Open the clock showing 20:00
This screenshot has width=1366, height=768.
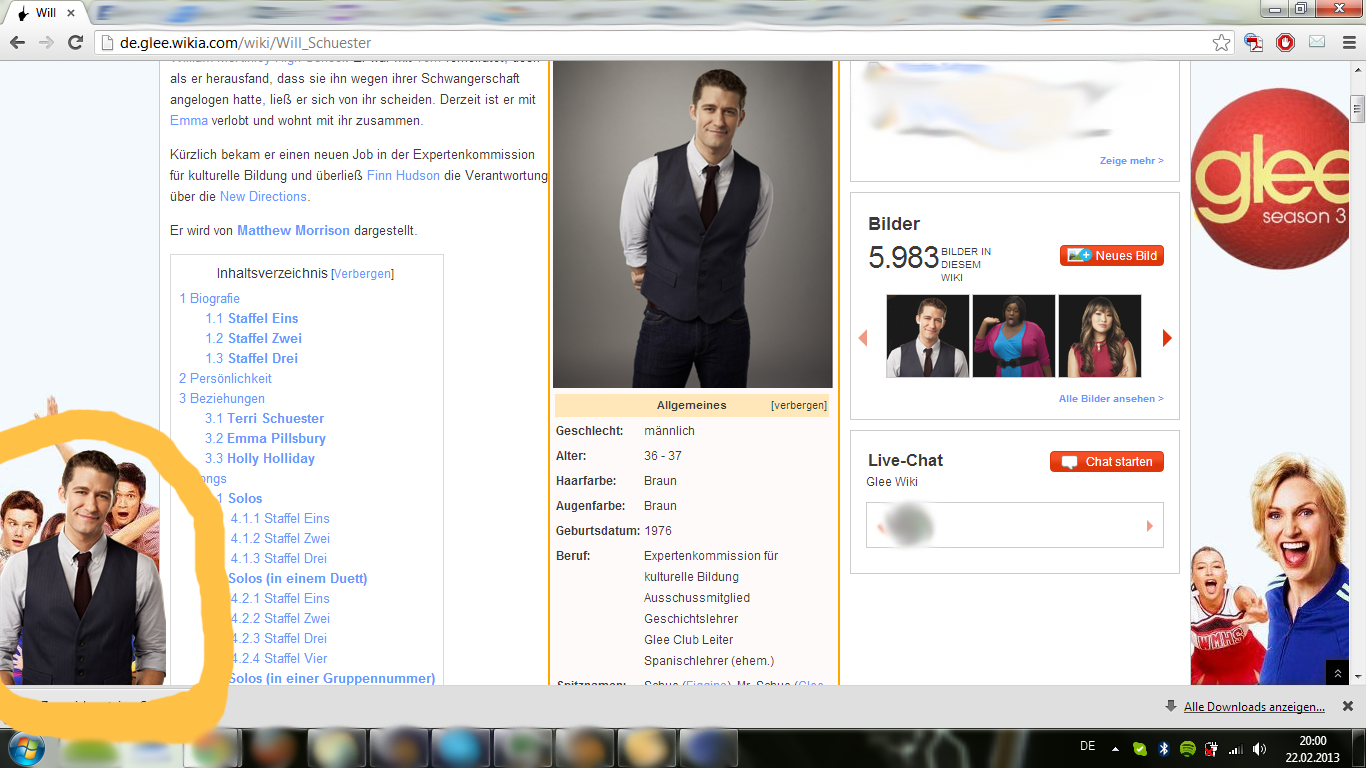(1313, 748)
